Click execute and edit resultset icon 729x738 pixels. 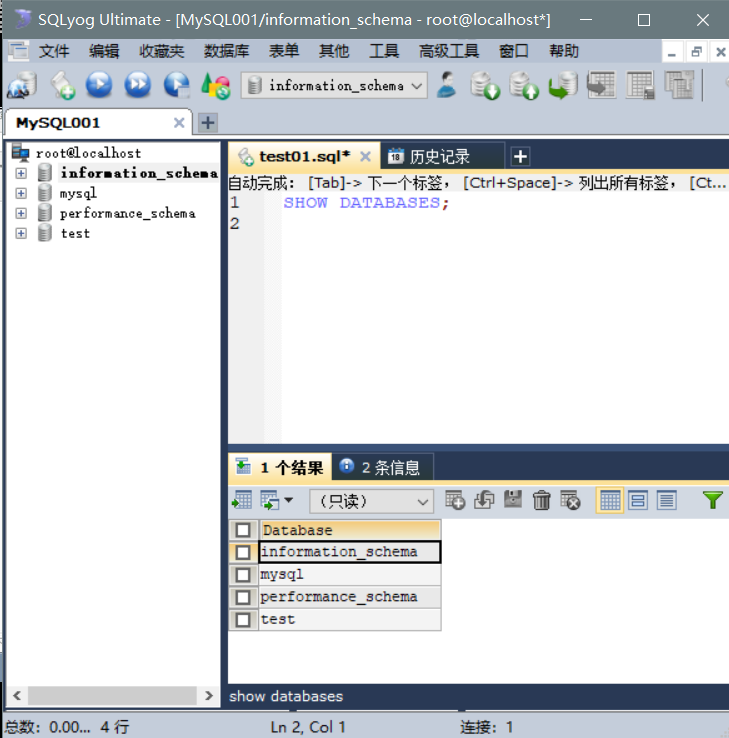coord(177,85)
